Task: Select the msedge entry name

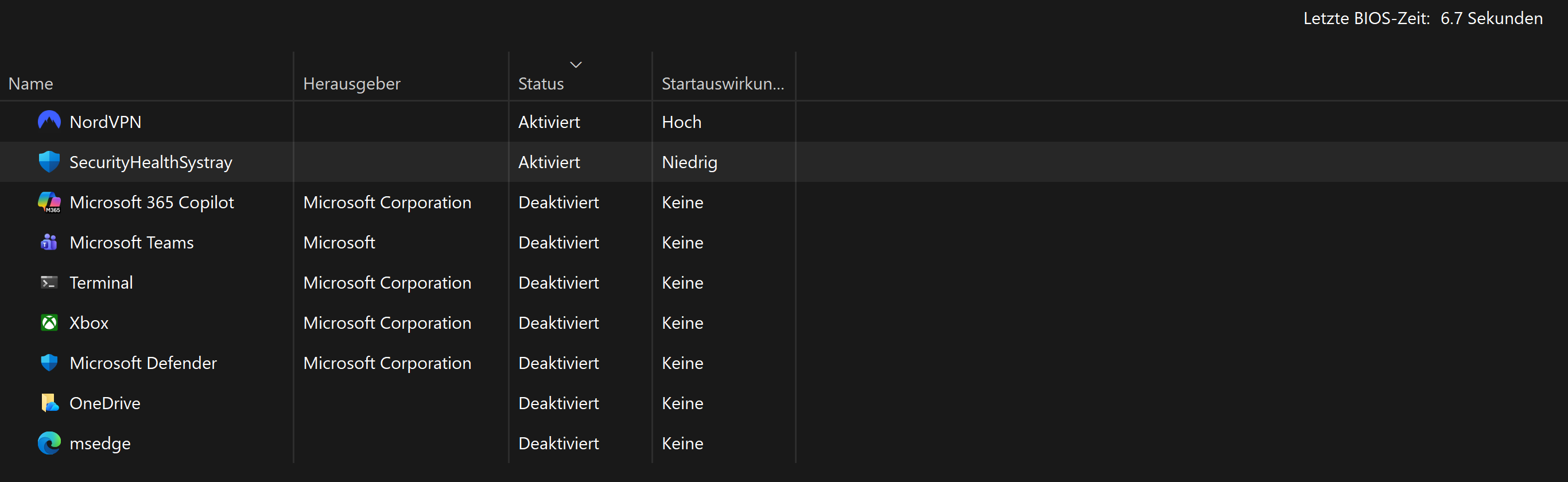Action: [x=100, y=444]
